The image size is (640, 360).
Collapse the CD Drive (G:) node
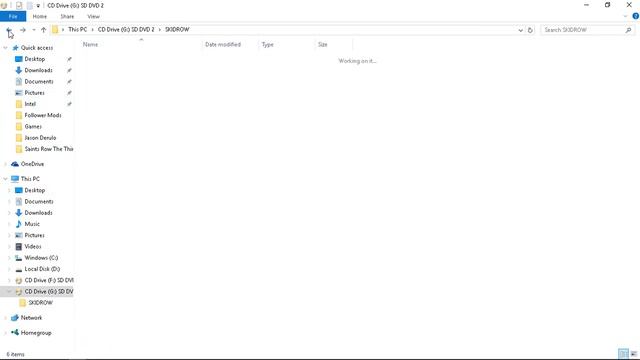click(9, 291)
